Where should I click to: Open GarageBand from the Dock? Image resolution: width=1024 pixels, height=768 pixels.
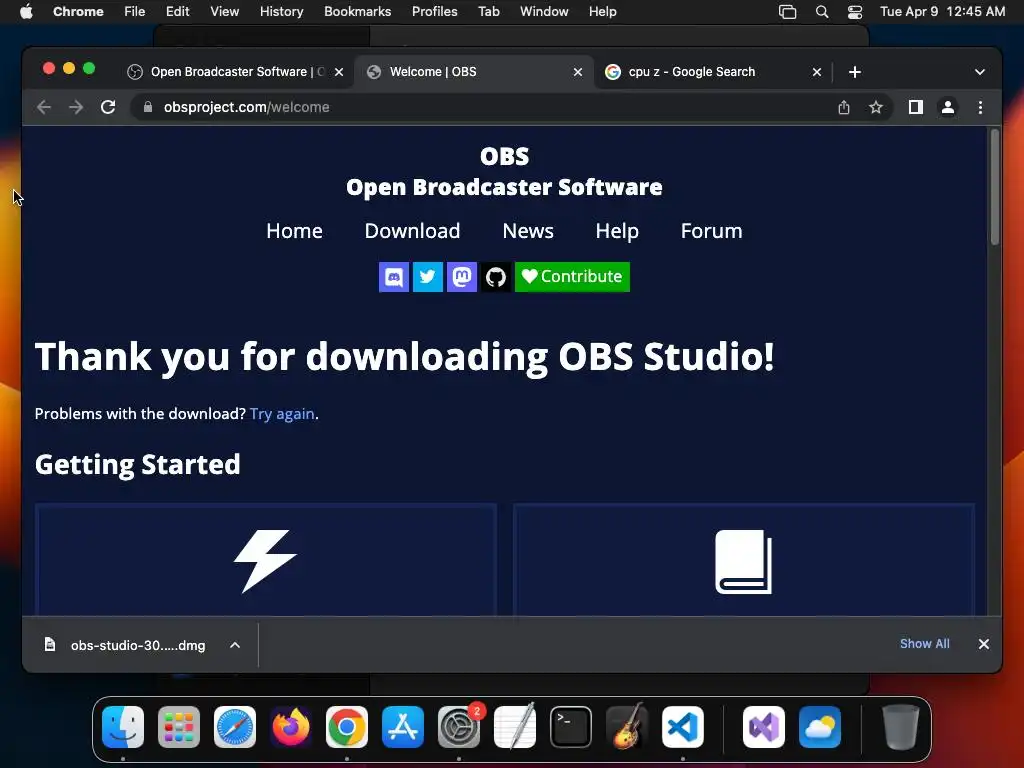627,727
